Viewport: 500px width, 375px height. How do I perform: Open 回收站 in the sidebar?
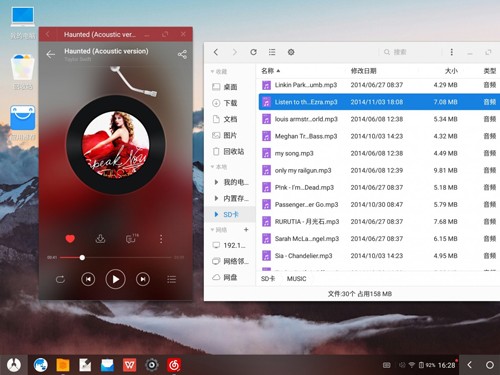[229, 151]
